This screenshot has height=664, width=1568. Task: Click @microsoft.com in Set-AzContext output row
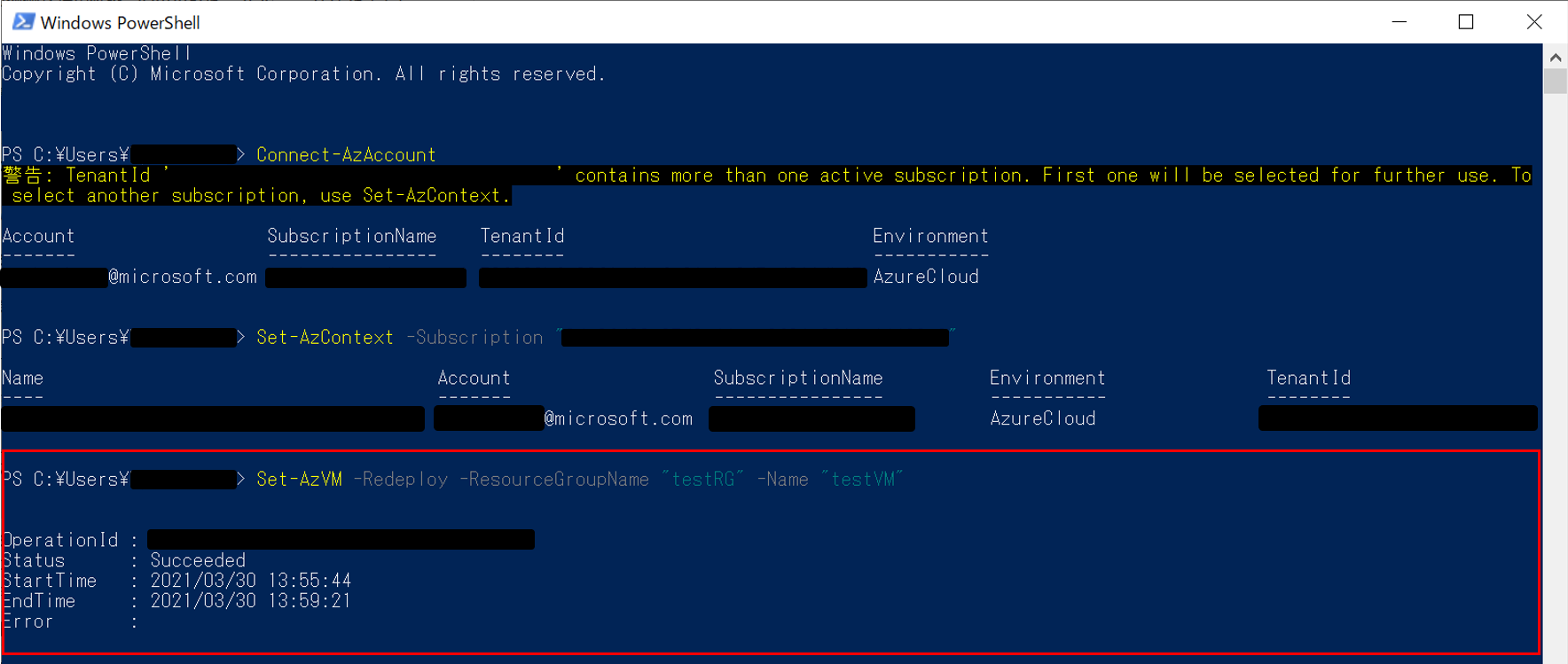pyautogui.click(x=618, y=418)
